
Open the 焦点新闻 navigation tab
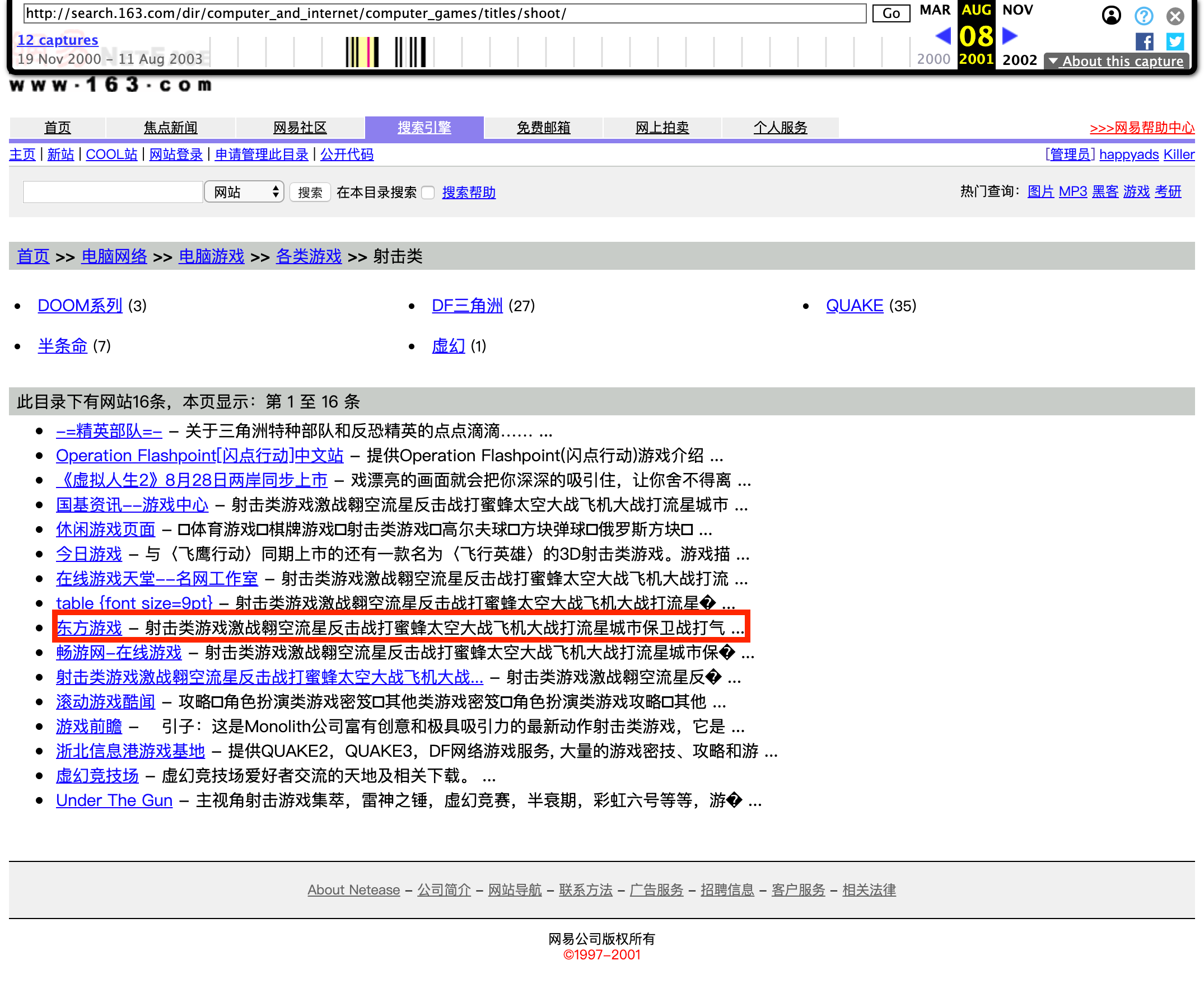pos(171,128)
